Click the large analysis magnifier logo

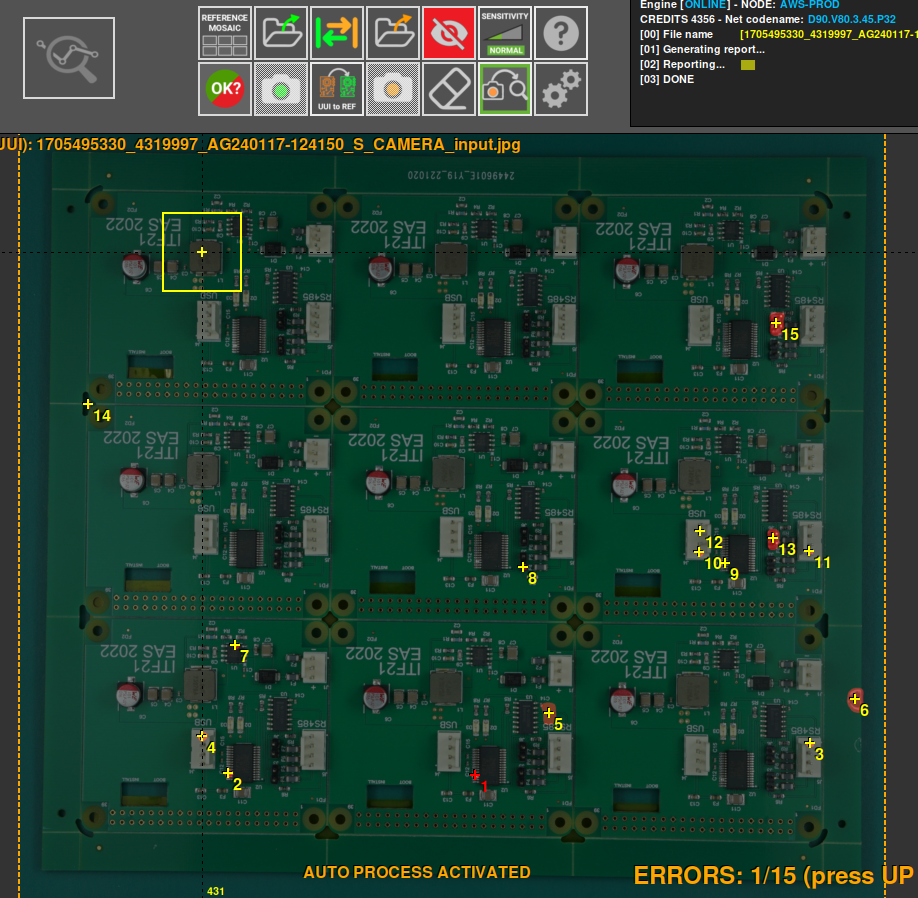(x=69, y=58)
